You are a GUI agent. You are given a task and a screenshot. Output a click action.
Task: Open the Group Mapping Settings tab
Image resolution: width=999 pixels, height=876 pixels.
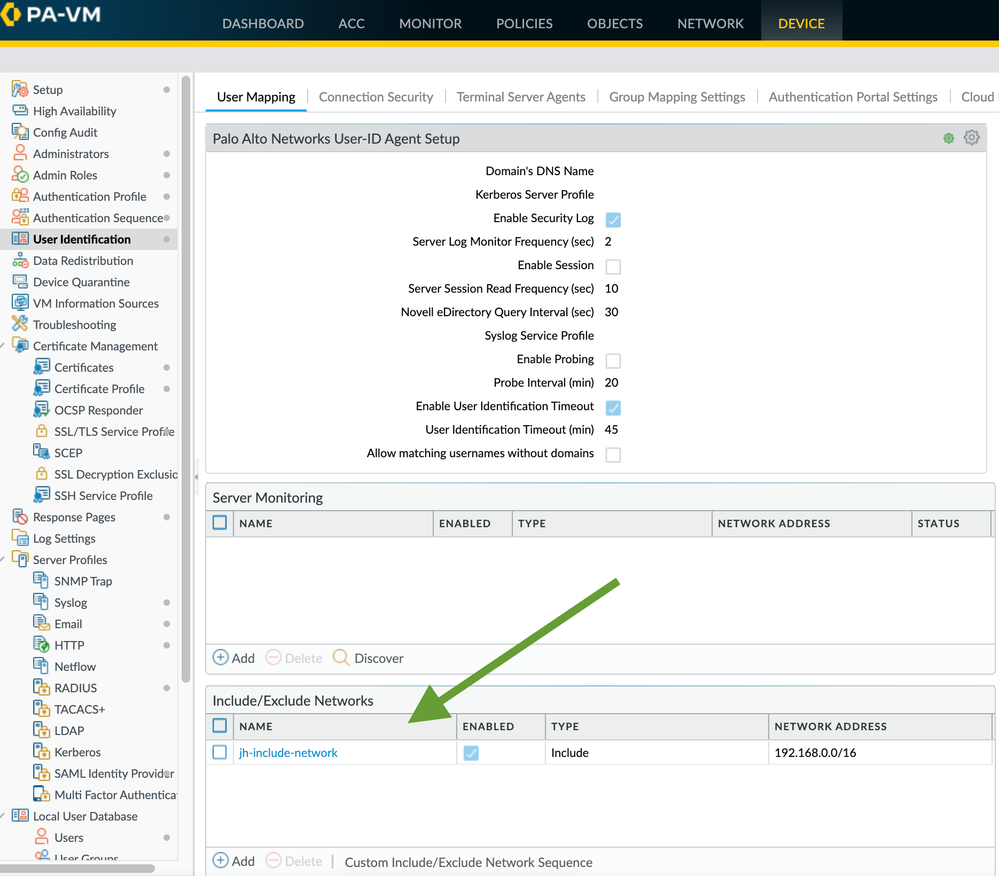point(677,97)
